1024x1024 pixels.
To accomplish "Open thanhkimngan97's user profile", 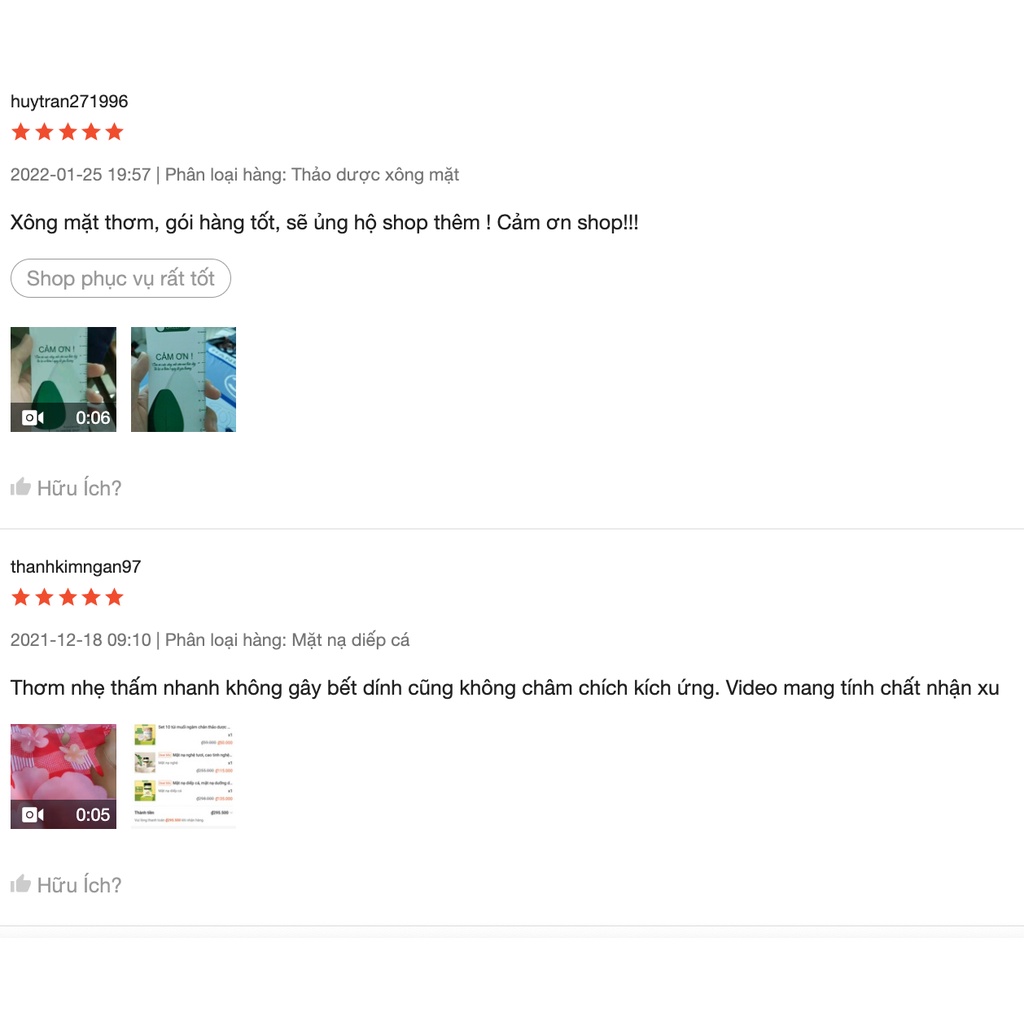I will pos(76,566).
